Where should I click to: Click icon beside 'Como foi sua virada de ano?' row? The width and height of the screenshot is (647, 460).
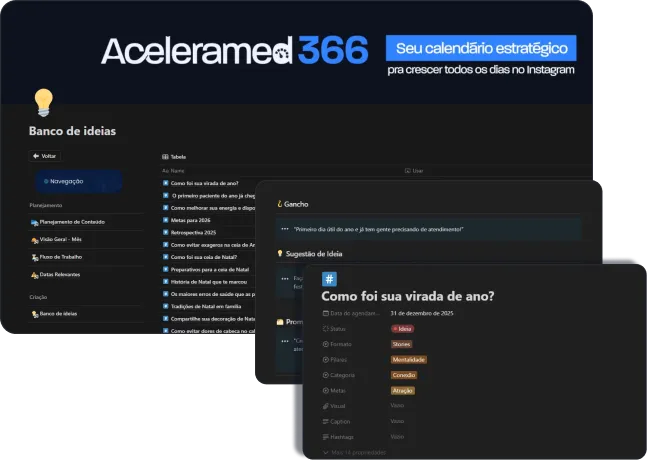[165, 183]
